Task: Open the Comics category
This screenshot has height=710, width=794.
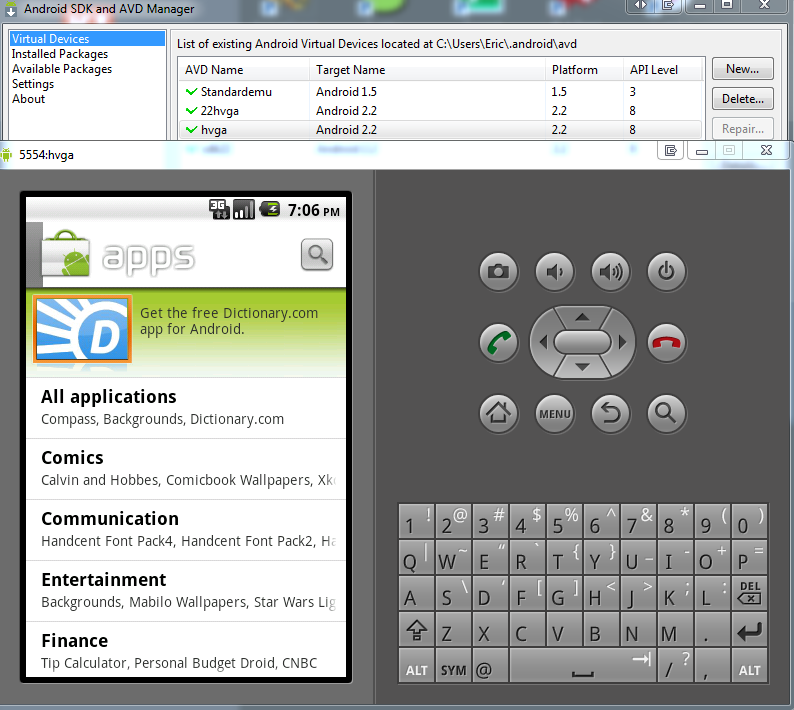Action: click(186, 469)
